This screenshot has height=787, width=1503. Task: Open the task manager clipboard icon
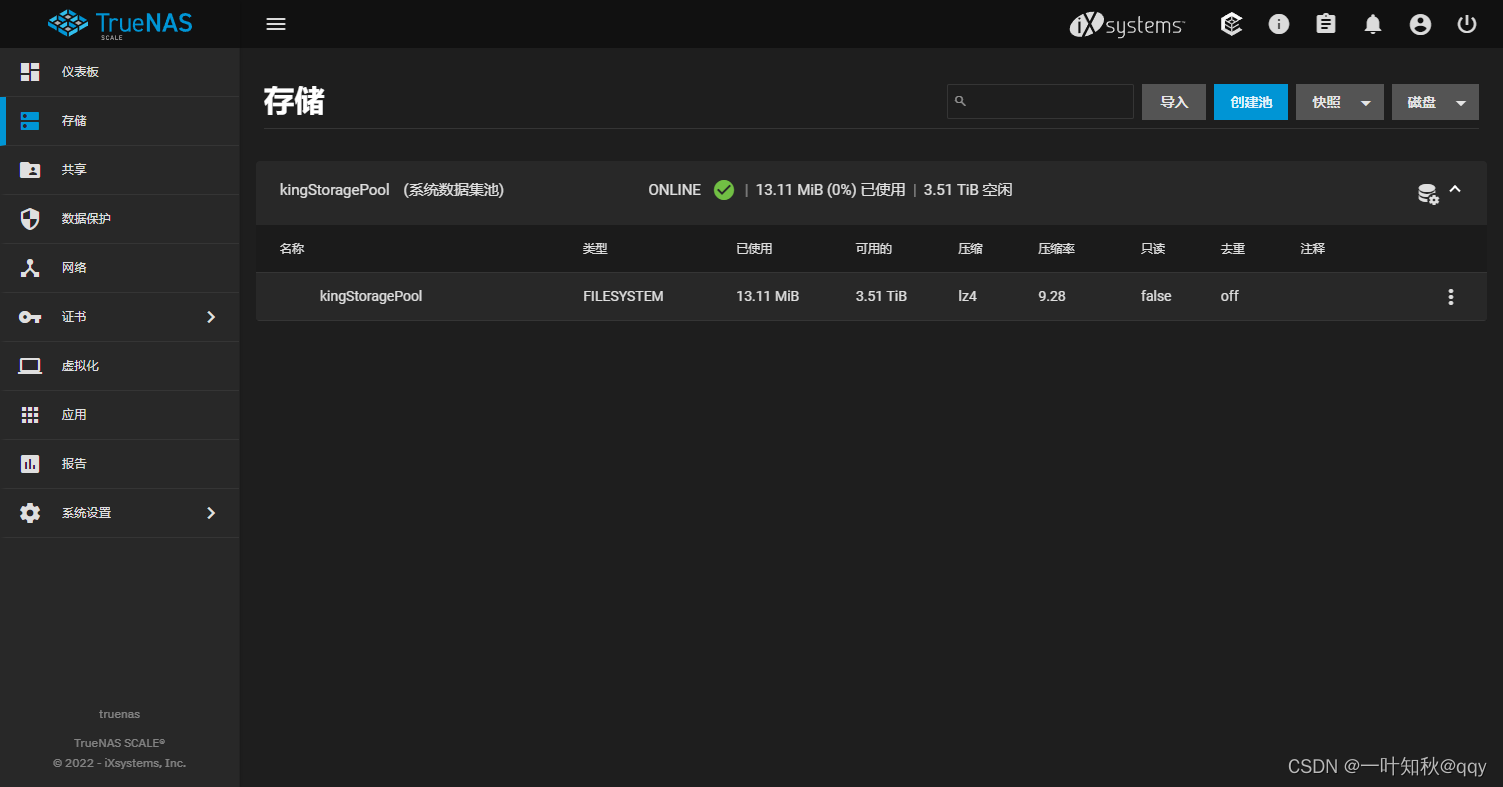pos(1326,24)
